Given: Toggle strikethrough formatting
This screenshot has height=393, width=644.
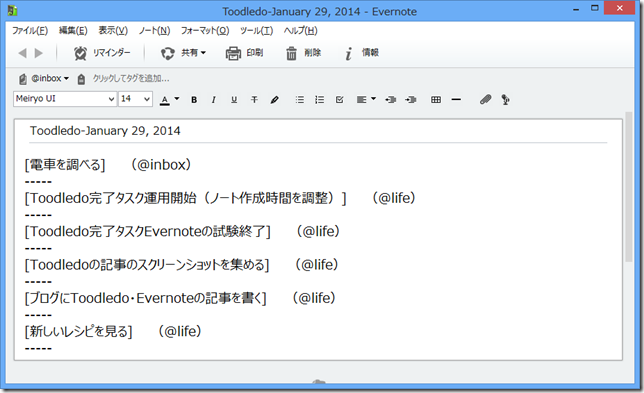Looking at the screenshot, I should pos(254,99).
